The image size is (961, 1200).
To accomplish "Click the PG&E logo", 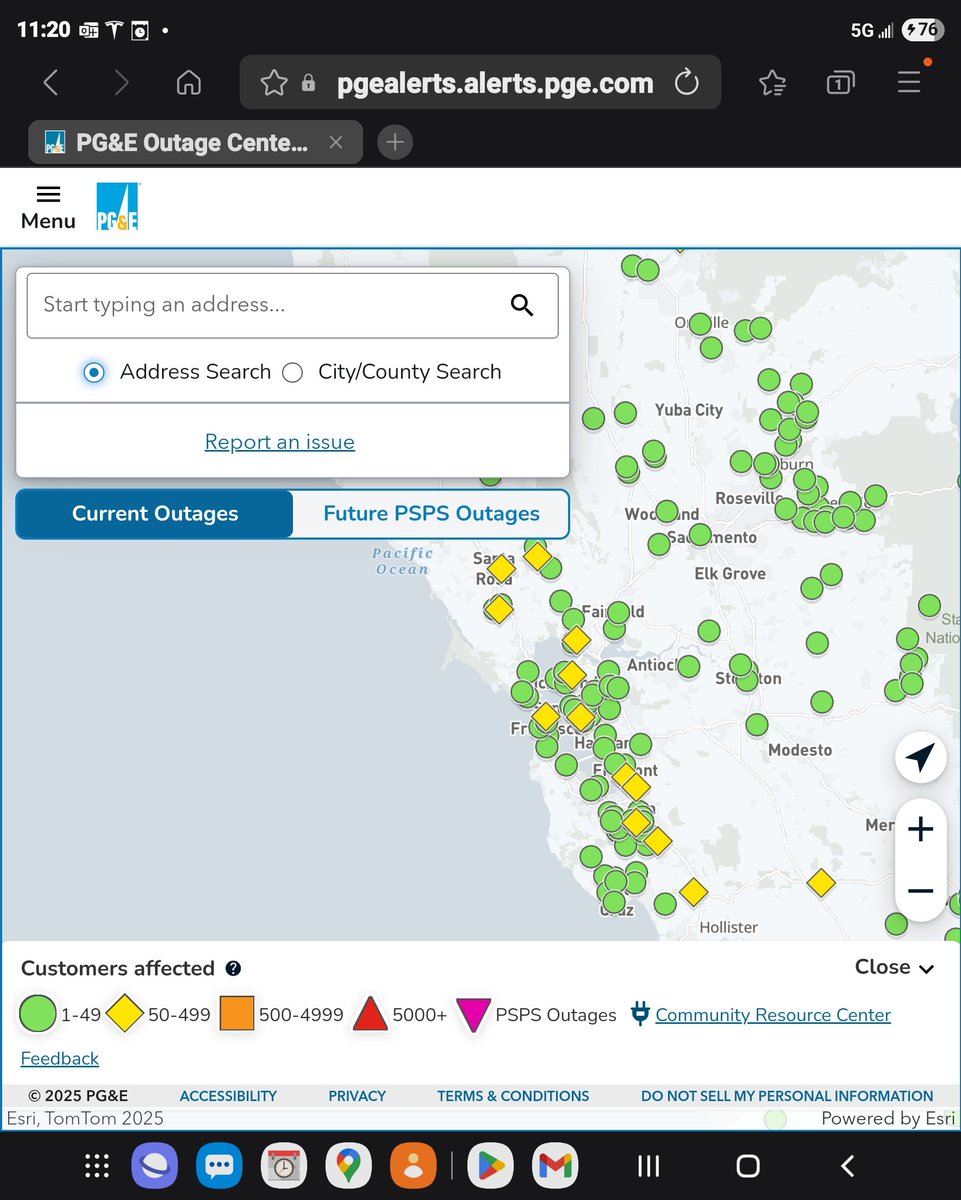I will coord(118,207).
